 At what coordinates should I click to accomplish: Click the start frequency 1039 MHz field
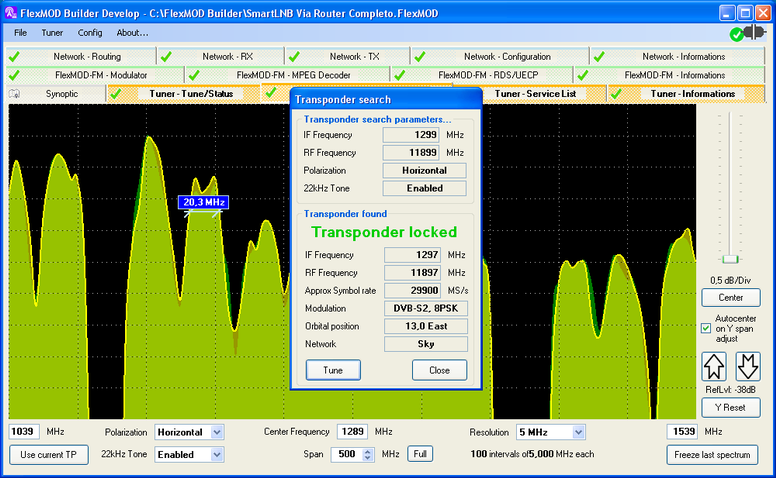24,431
